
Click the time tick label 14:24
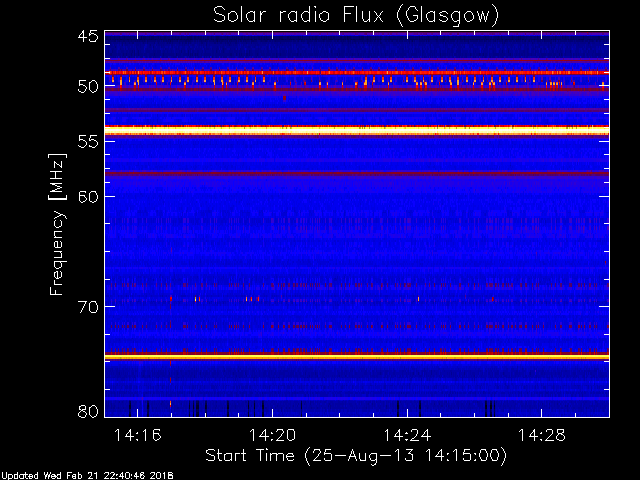pyautogui.click(x=407, y=435)
